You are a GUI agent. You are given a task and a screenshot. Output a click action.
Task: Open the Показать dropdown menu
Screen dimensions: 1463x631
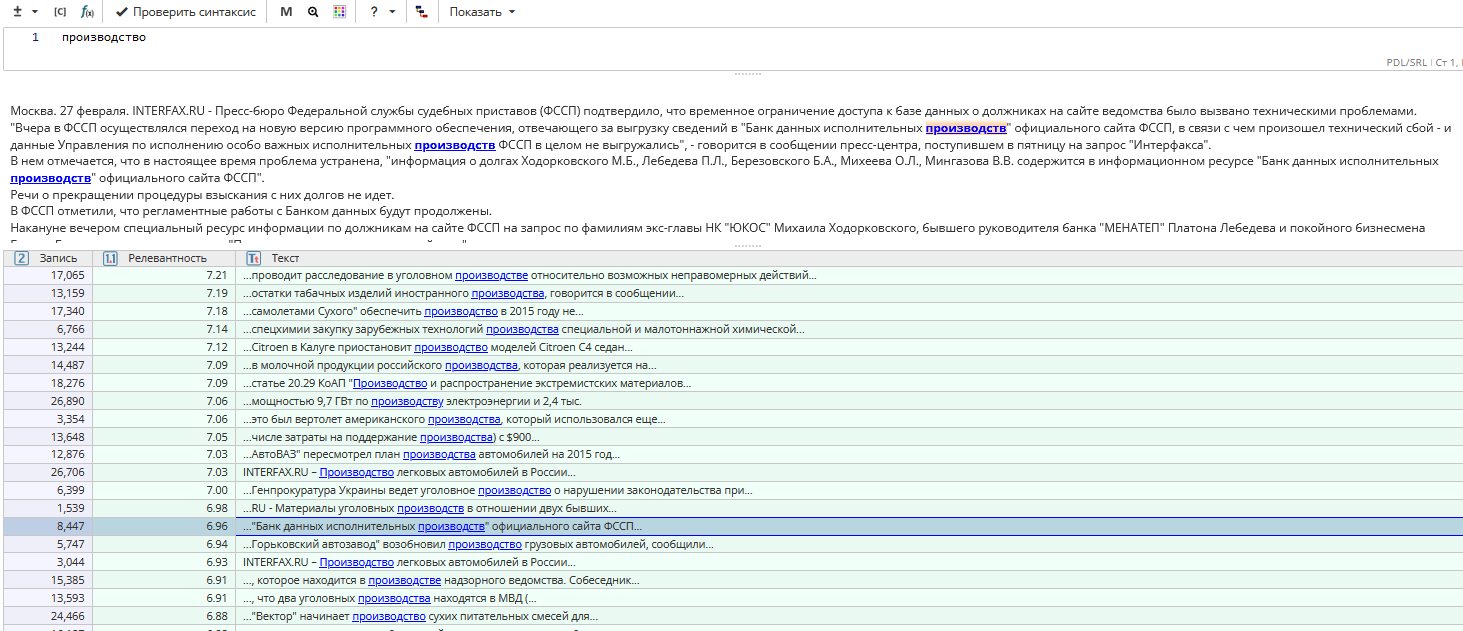pyautogui.click(x=483, y=12)
